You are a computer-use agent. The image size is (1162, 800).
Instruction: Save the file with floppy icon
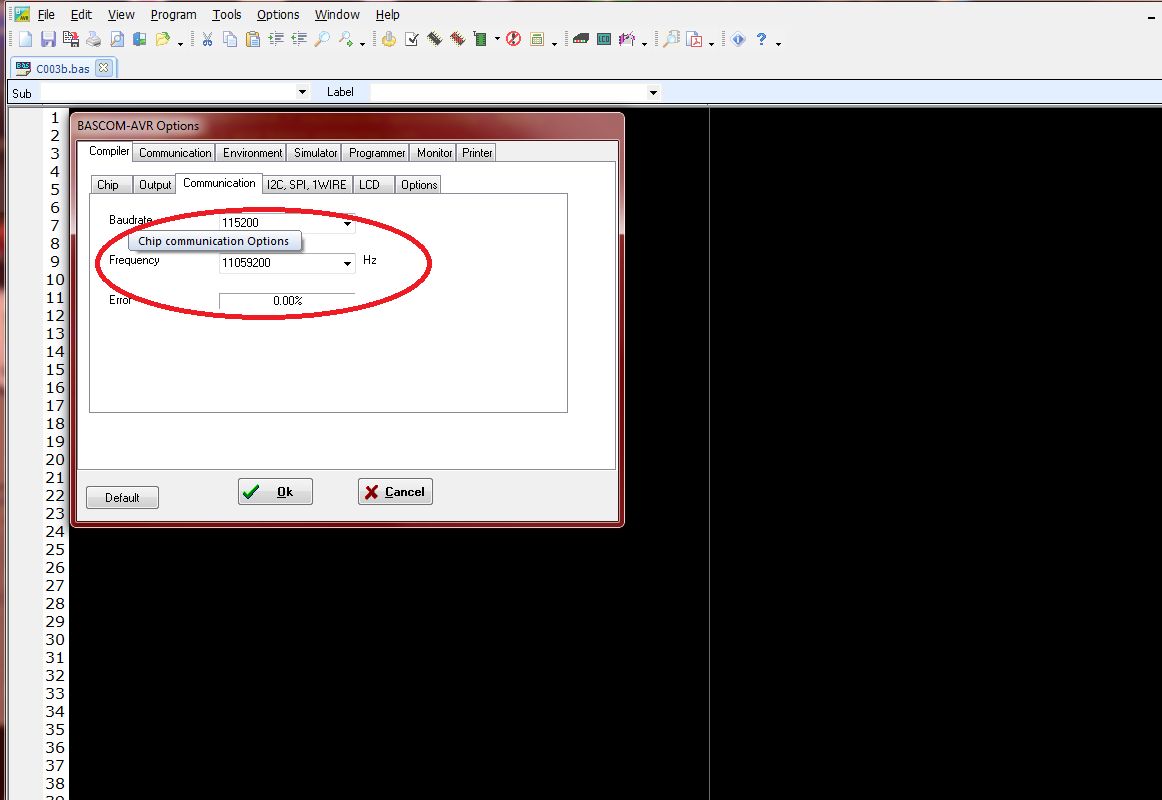[48, 39]
